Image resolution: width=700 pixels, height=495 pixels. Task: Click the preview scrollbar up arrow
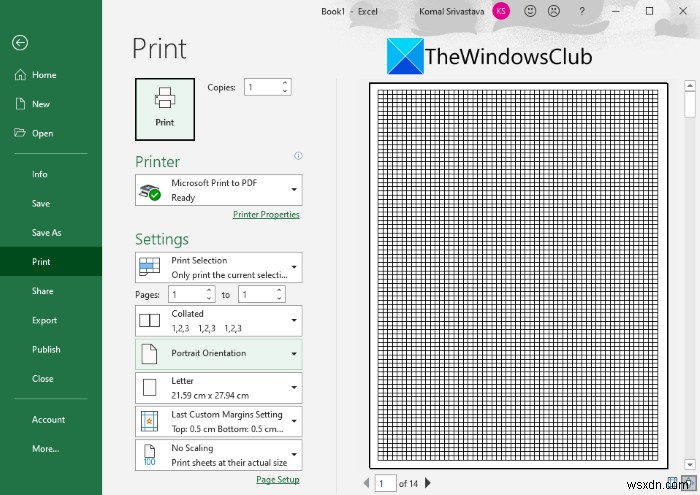tap(690, 86)
